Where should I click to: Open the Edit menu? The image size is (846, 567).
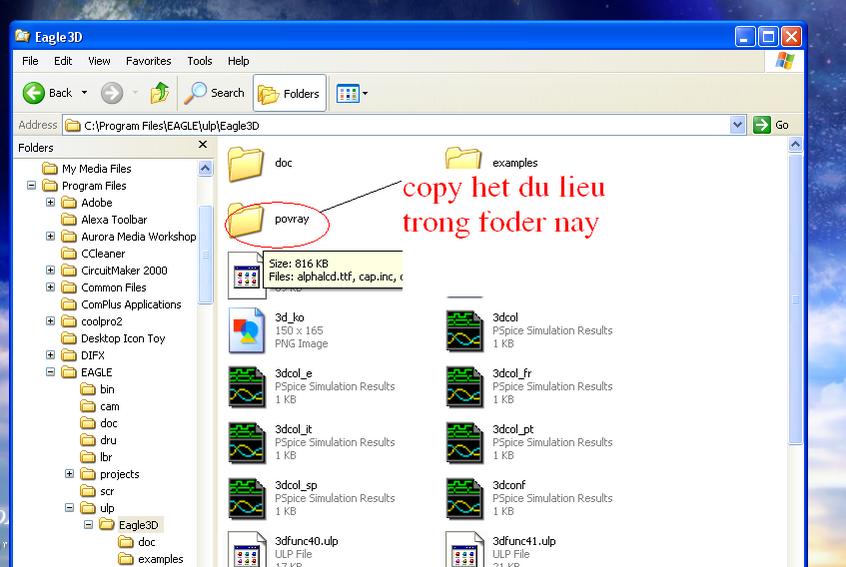[x=63, y=61]
